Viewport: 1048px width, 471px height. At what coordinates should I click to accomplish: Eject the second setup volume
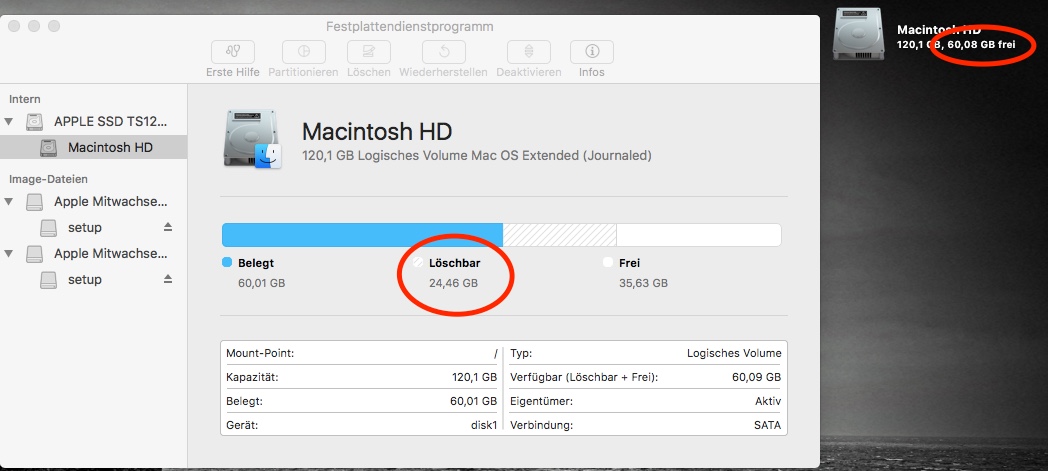coord(168,279)
